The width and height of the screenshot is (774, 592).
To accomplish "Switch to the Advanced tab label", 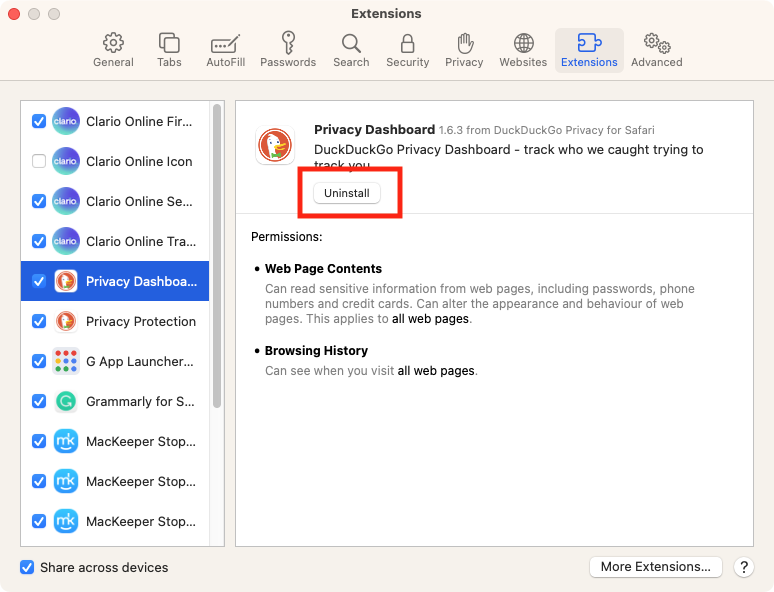I will coord(657,62).
